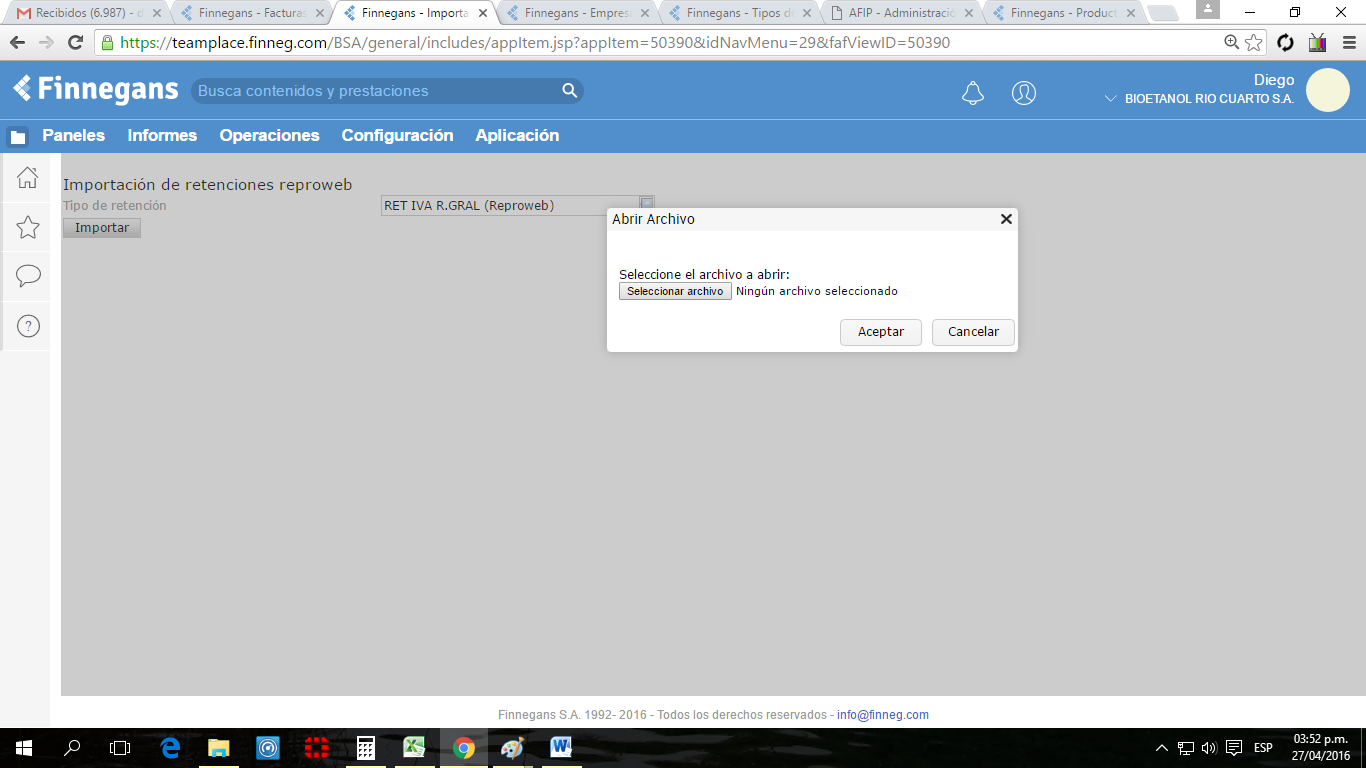
Task: Switch to Excel on the taskbar
Action: tap(414, 748)
